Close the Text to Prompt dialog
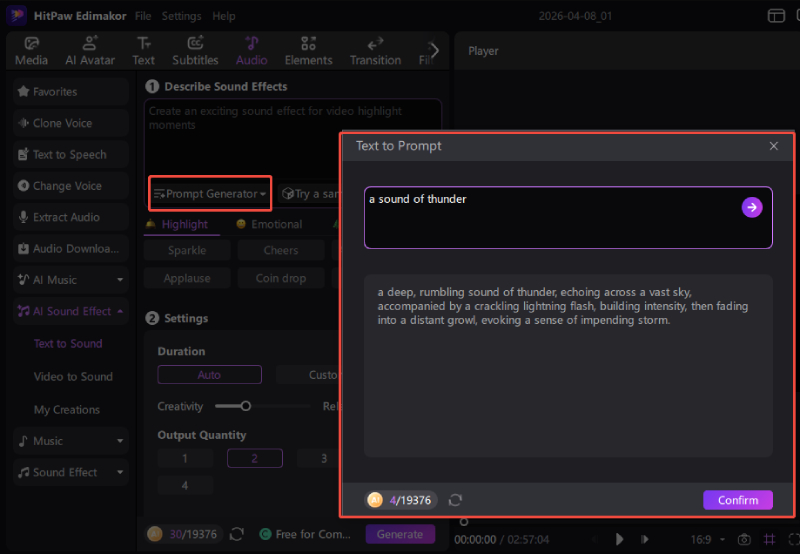Image resolution: width=800 pixels, height=554 pixels. click(773, 146)
